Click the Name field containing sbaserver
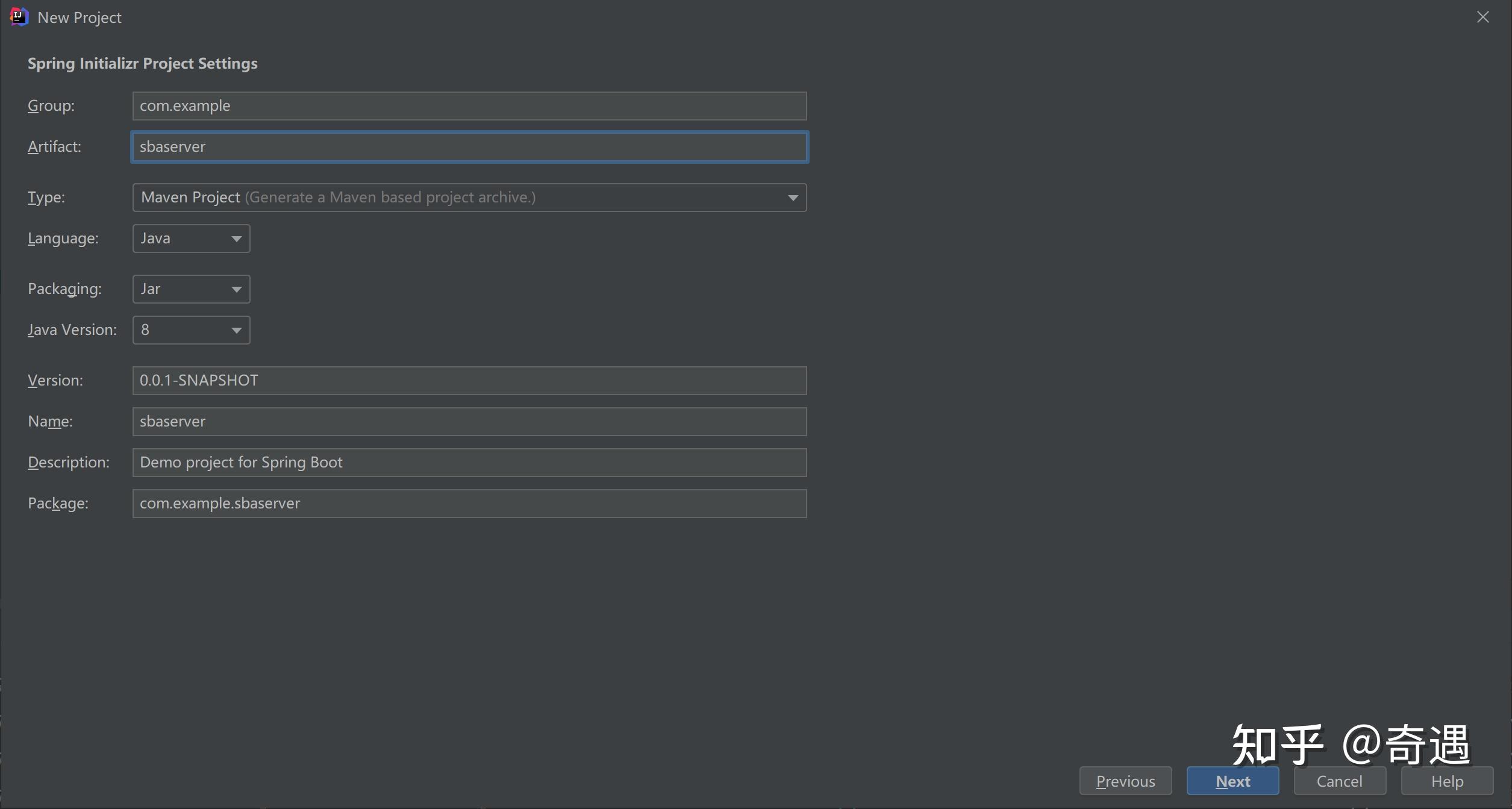Screen dimensions: 1512x809 (x=469, y=421)
